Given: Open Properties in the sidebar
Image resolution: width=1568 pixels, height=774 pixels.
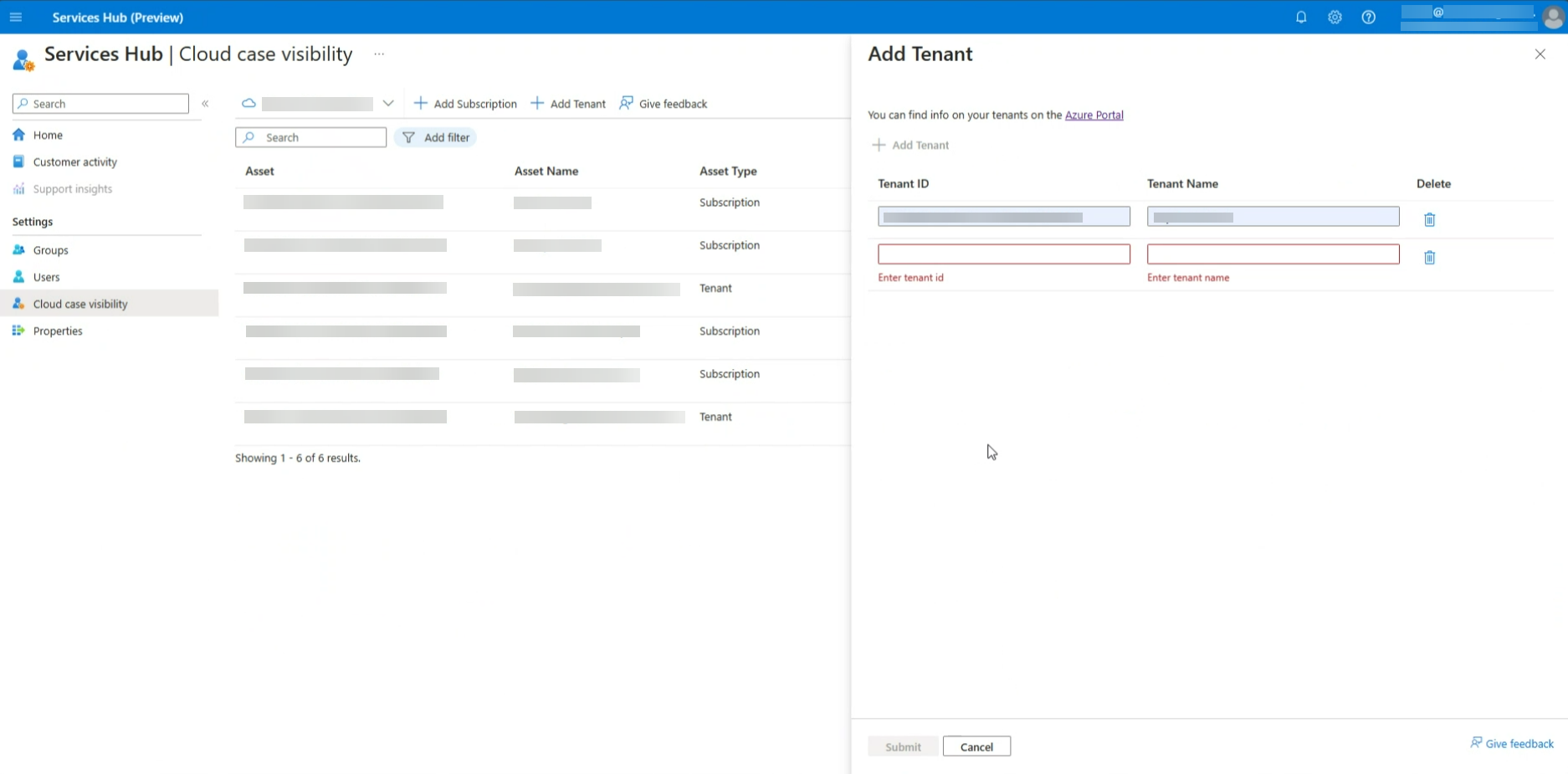Looking at the screenshot, I should click(x=58, y=331).
